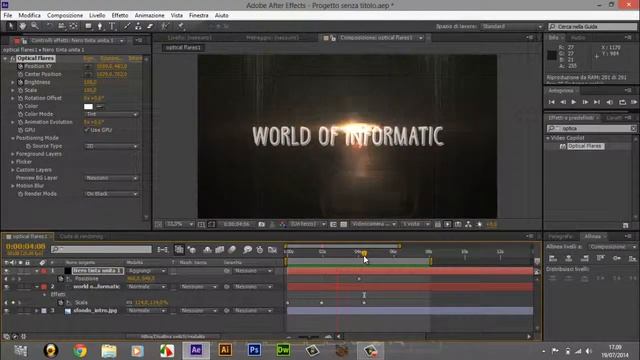Click the optical flares1 breadcrumb in viewer

point(183,48)
